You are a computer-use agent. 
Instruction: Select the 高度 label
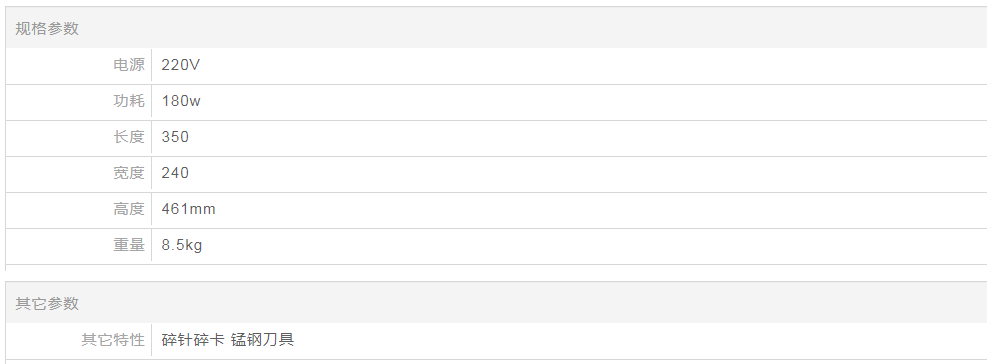pyautogui.click(x=129, y=209)
